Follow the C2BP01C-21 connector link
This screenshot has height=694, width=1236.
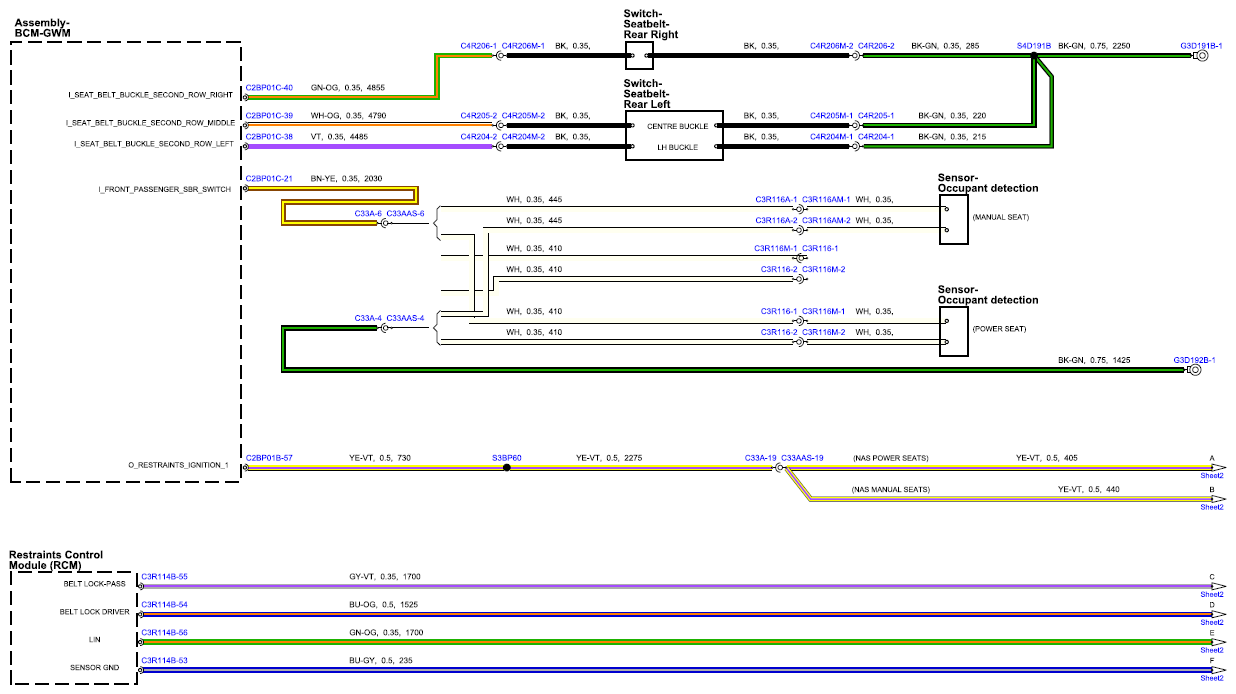pos(269,178)
